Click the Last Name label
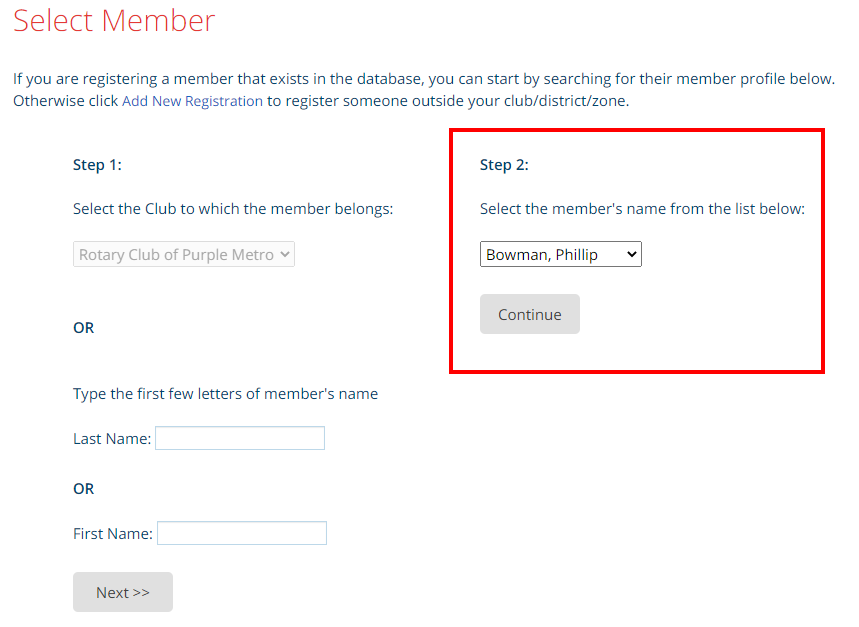859x627 pixels. tap(111, 438)
